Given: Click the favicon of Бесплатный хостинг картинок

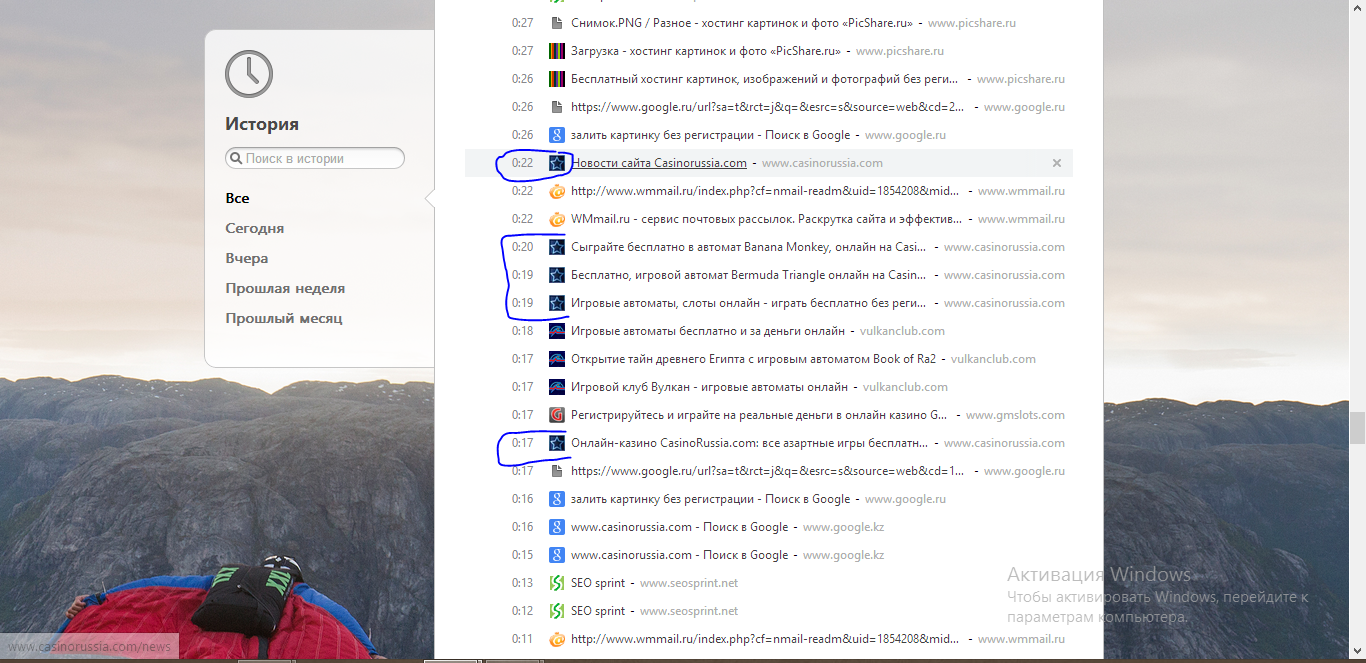Looking at the screenshot, I should (x=557, y=79).
